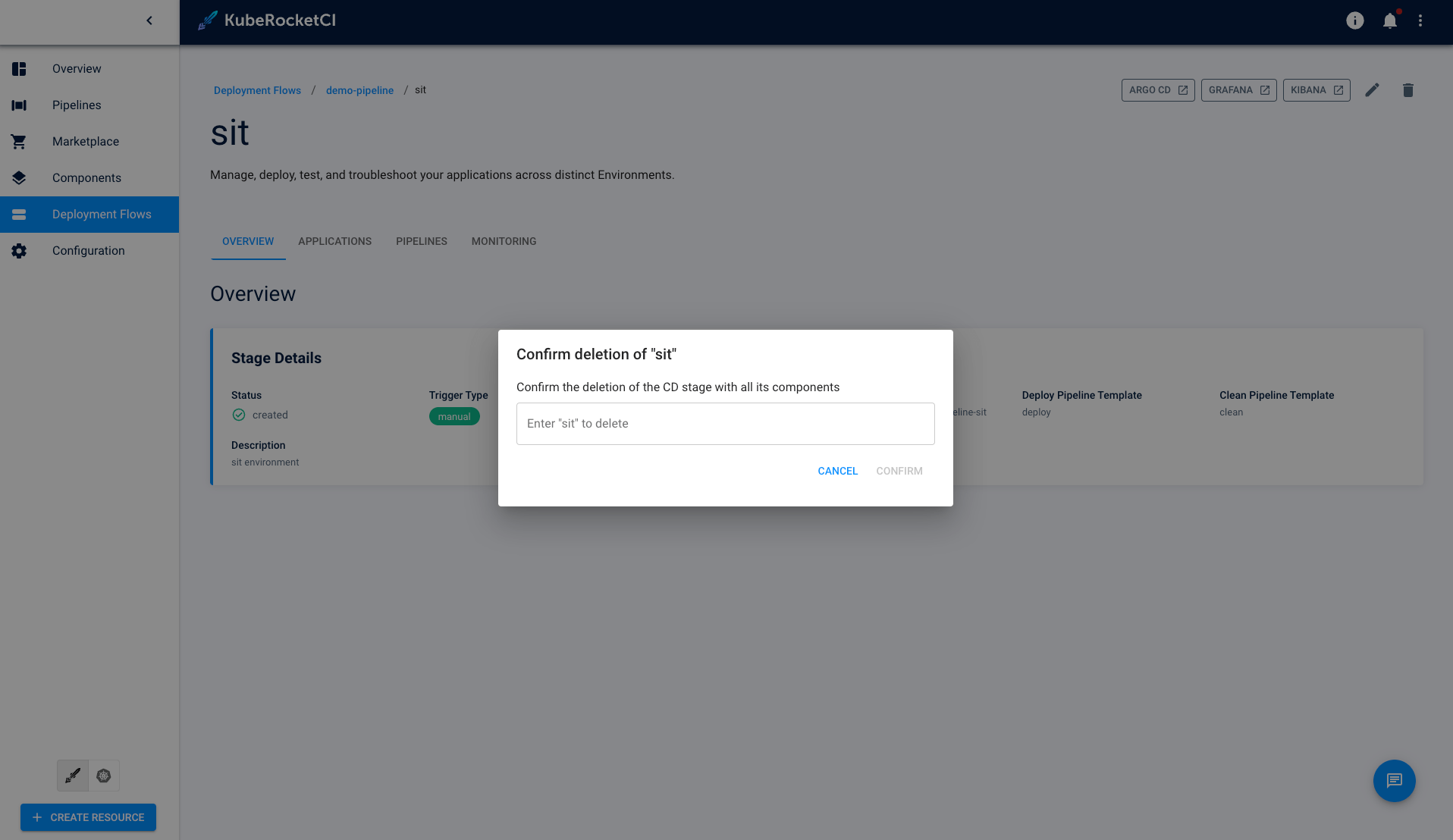The image size is (1453, 840).
Task: Click the trash delete stage icon
Action: click(x=1407, y=90)
